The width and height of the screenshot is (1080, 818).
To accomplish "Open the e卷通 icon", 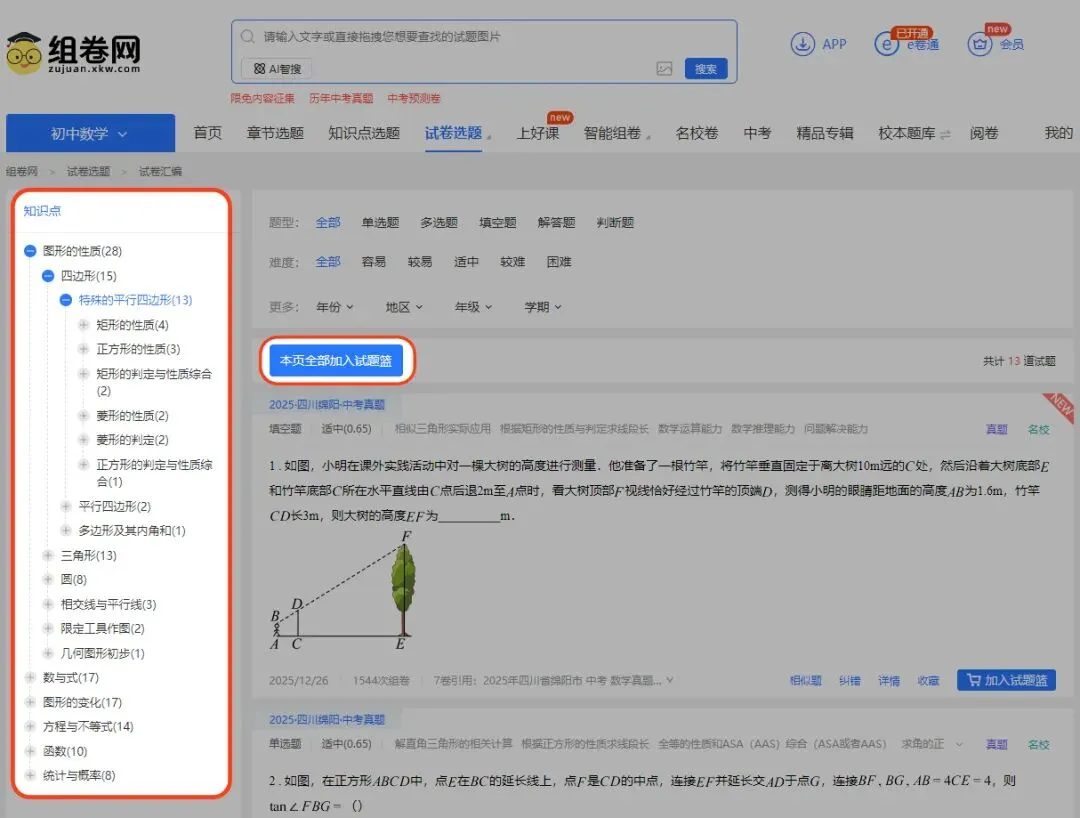I will [886, 45].
